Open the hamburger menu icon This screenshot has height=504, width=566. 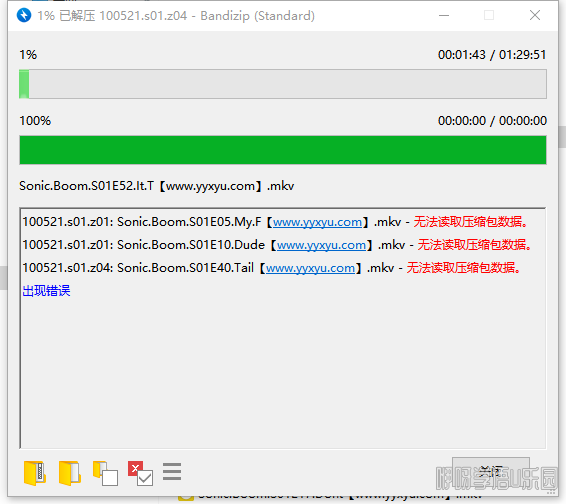(172, 472)
